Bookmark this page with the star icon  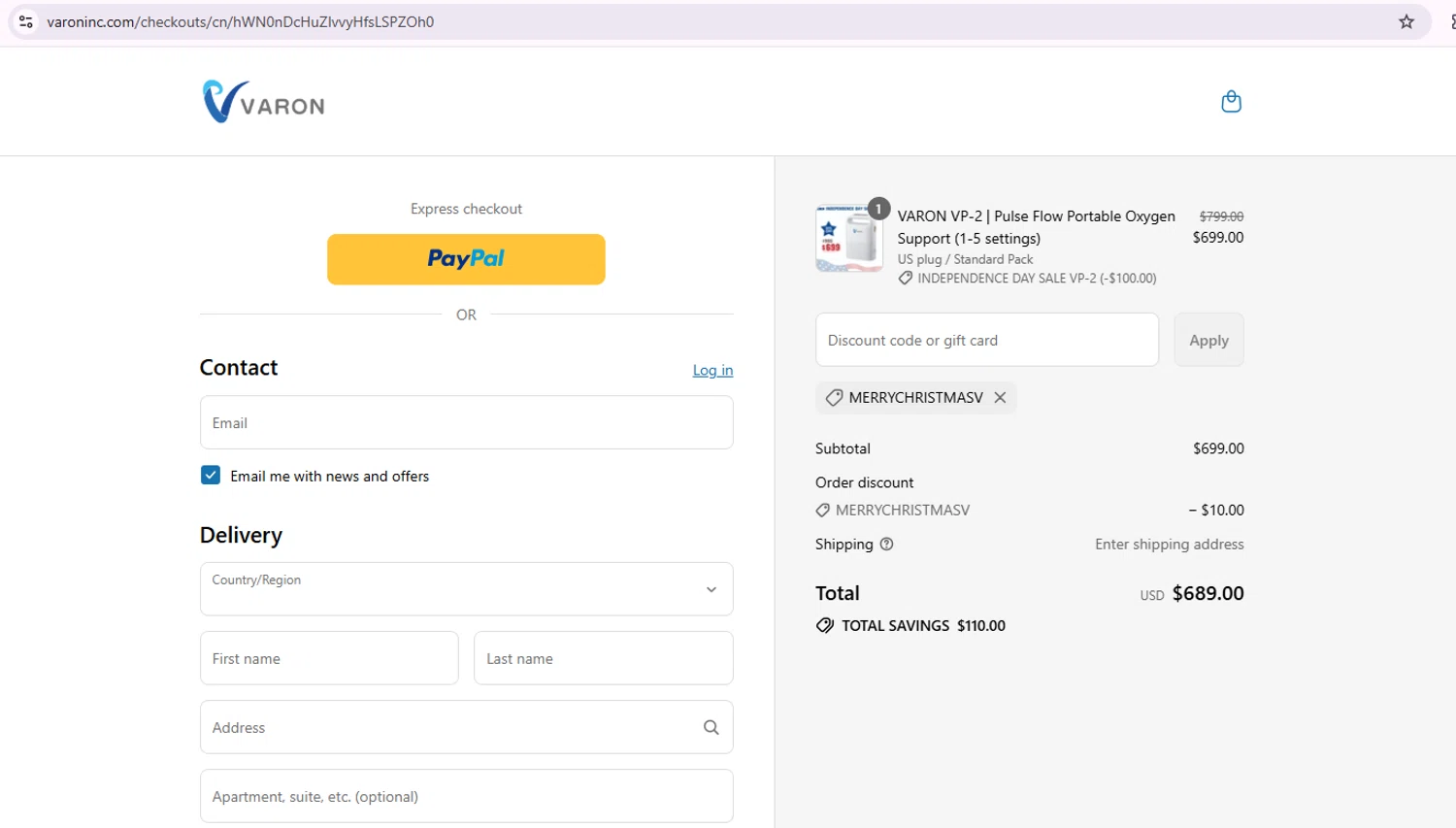coord(1406,21)
